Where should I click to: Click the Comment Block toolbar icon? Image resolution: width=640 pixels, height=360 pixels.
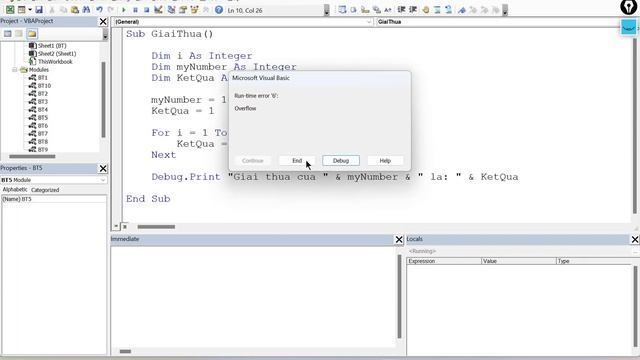click(437, 10)
